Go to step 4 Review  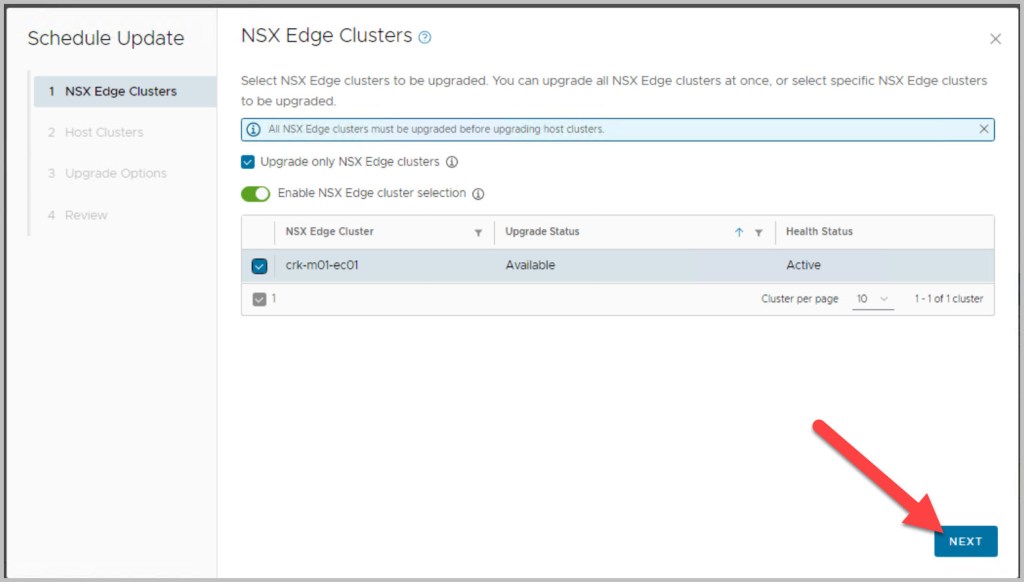point(78,215)
